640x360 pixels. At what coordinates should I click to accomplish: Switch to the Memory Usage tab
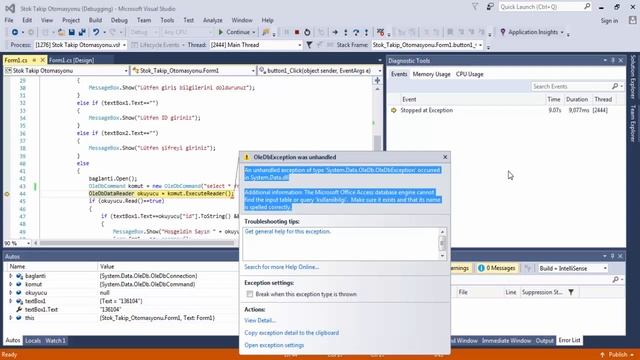click(x=431, y=74)
